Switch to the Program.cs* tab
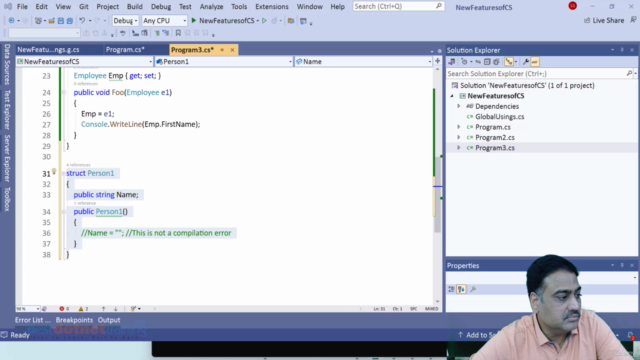Image resolution: width=640 pixels, height=360 pixels. (x=125, y=49)
